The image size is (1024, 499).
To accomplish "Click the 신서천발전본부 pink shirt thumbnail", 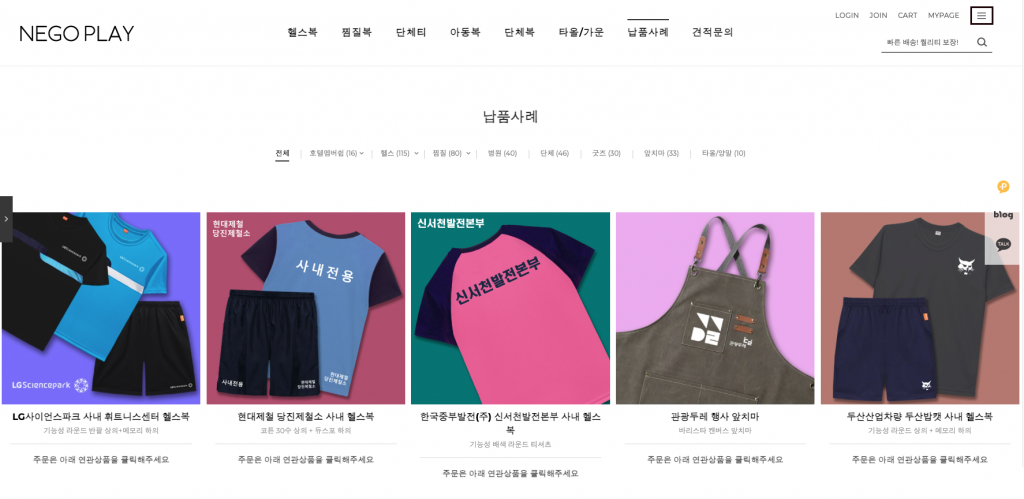I will (x=510, y=308).
